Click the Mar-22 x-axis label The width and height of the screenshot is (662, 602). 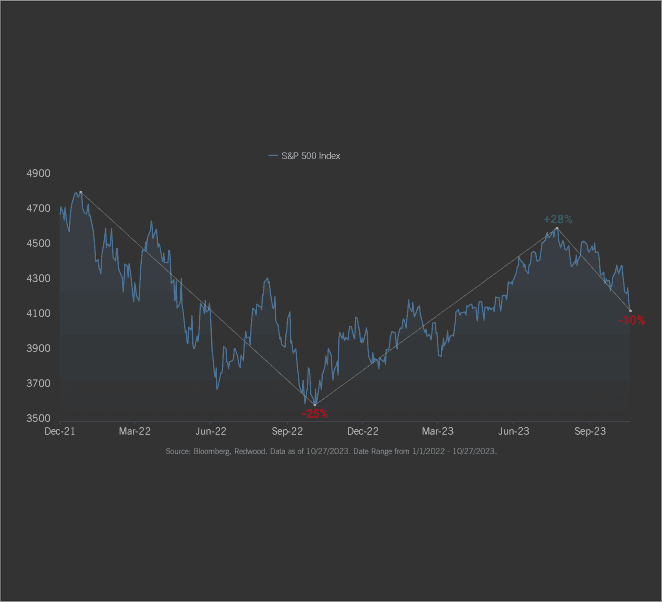pyautogui.click(x=135, y=431)
